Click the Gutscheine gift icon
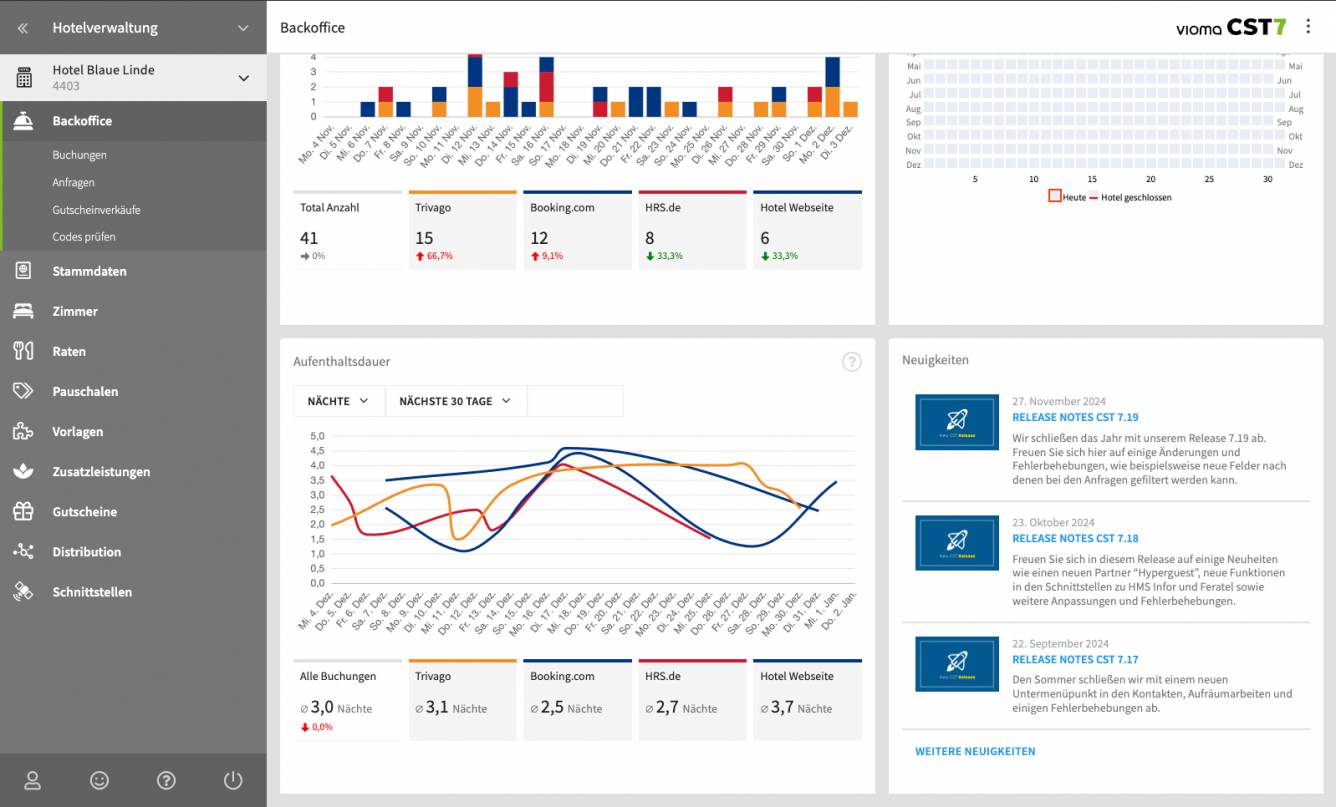1336x807 pixels. (23, 511)
